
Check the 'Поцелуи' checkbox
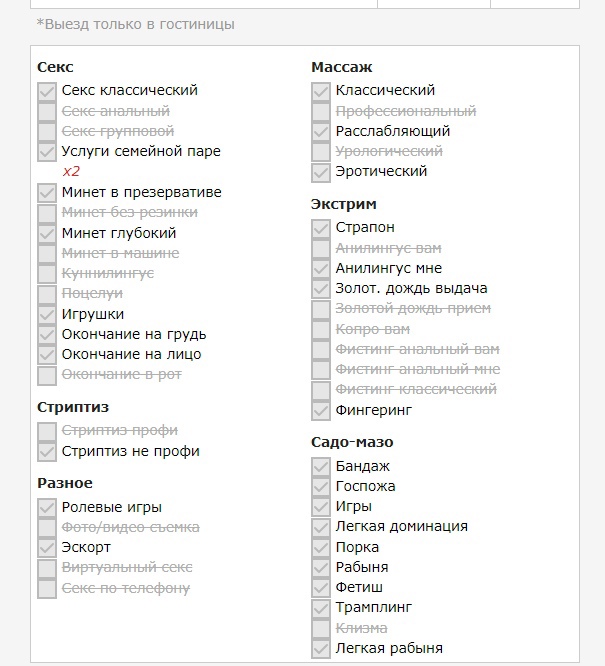pyautogui.click(x=47, y=294)
